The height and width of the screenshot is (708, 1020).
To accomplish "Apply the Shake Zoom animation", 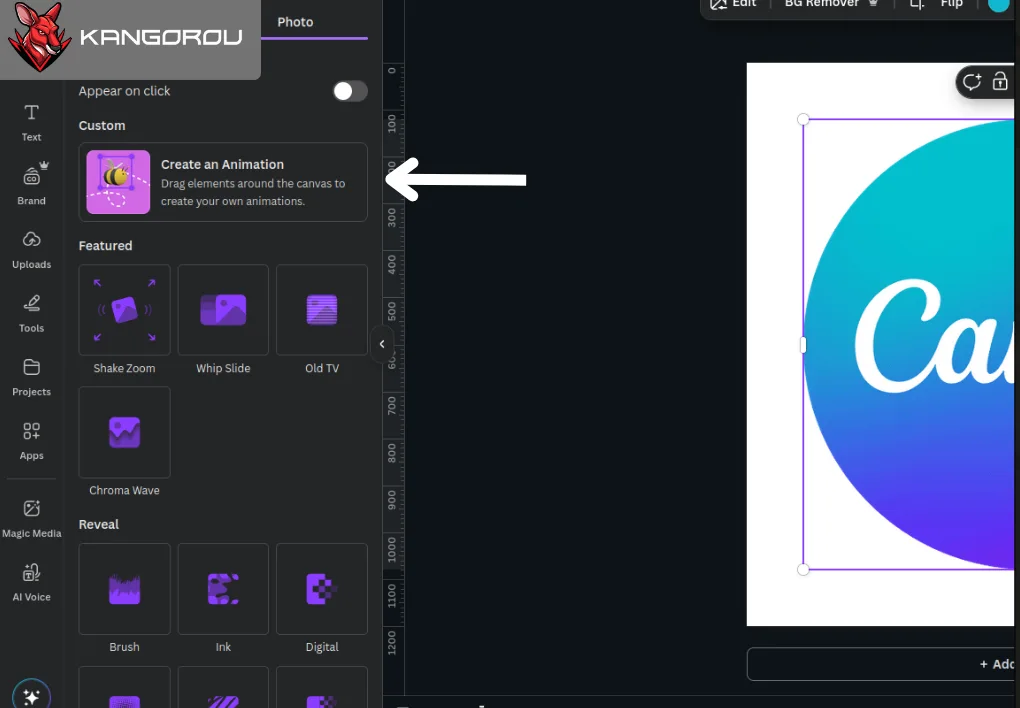I will pyautogui.click(x=124, y=310).
